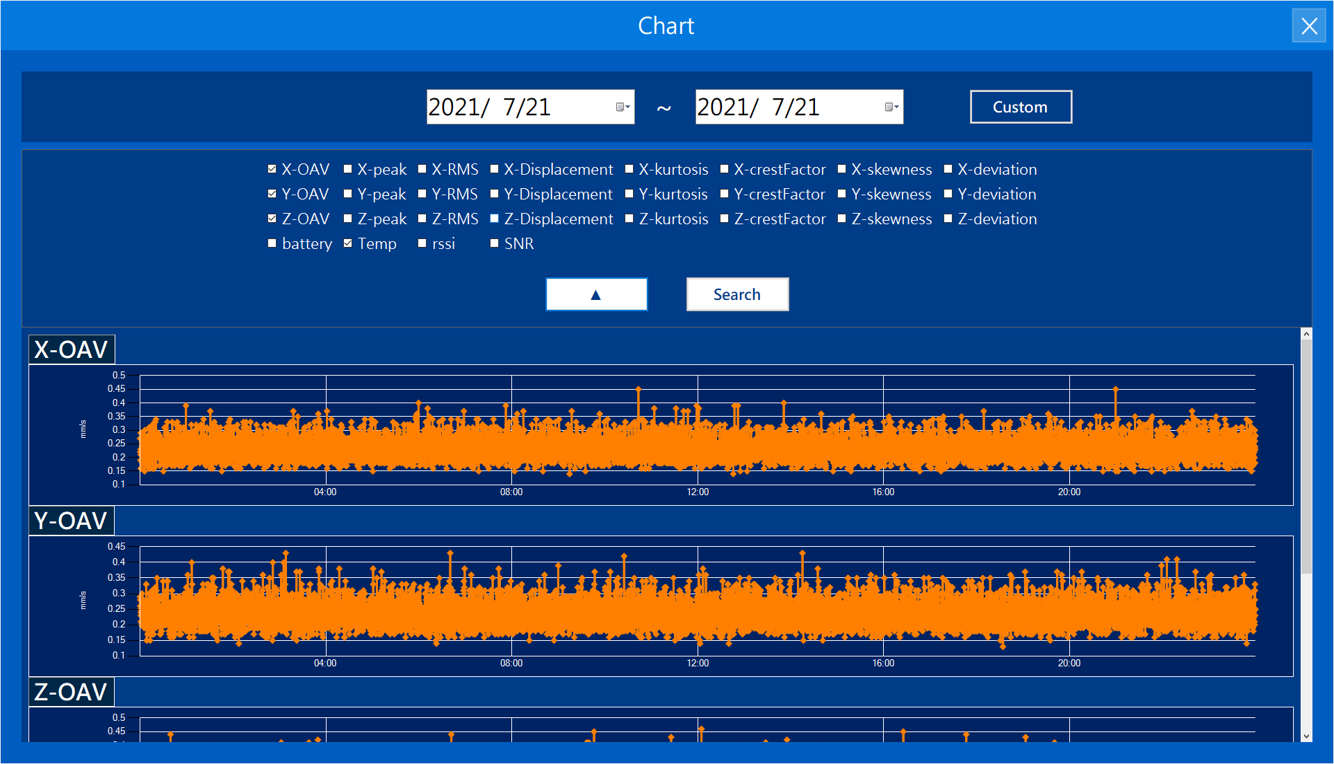Click the Y-OAV chart title label
The width and height of the screenshot is (1334, 764).
[x=71, y=521]
